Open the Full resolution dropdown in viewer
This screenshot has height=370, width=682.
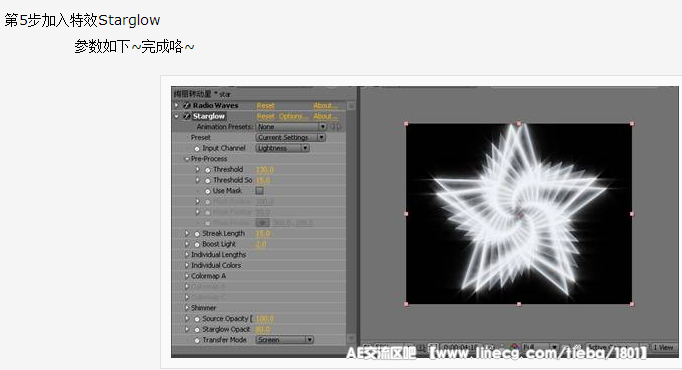pyautogui.click(x=540, y=347)
